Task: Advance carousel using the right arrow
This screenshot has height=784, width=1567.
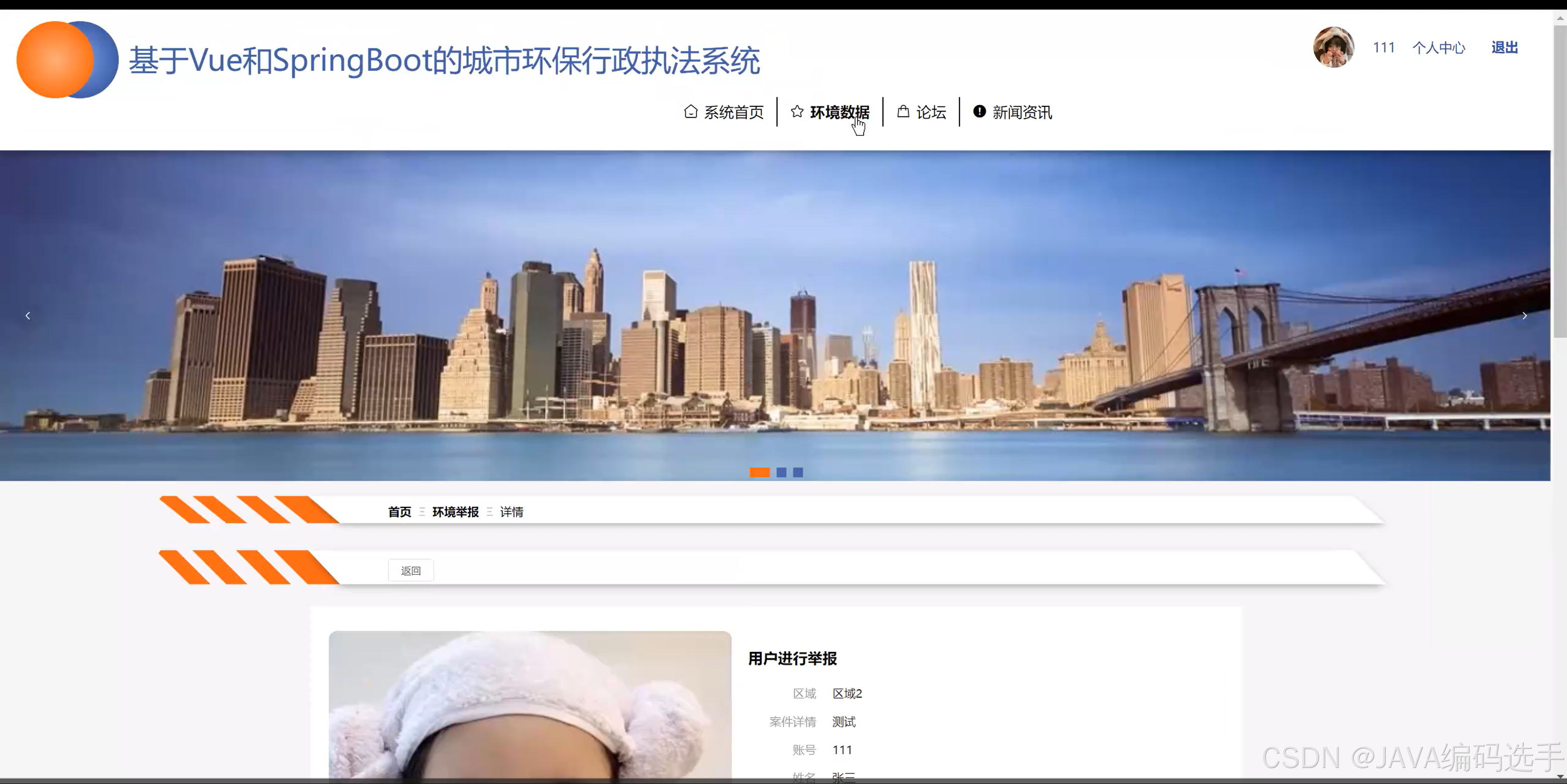Action: tap(1525, 316)
